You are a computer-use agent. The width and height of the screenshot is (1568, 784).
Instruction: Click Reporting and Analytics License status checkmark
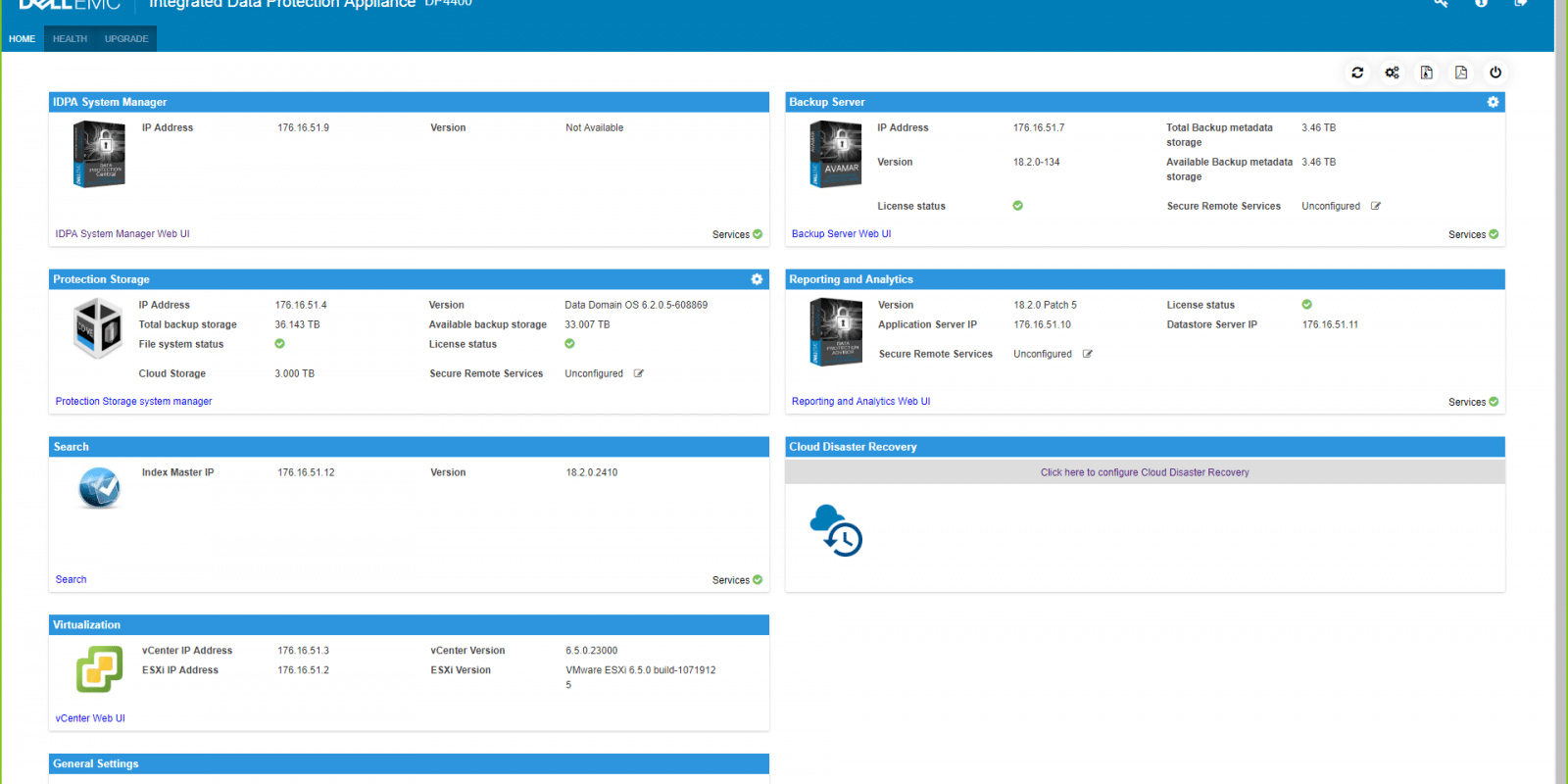point(1307,305)
